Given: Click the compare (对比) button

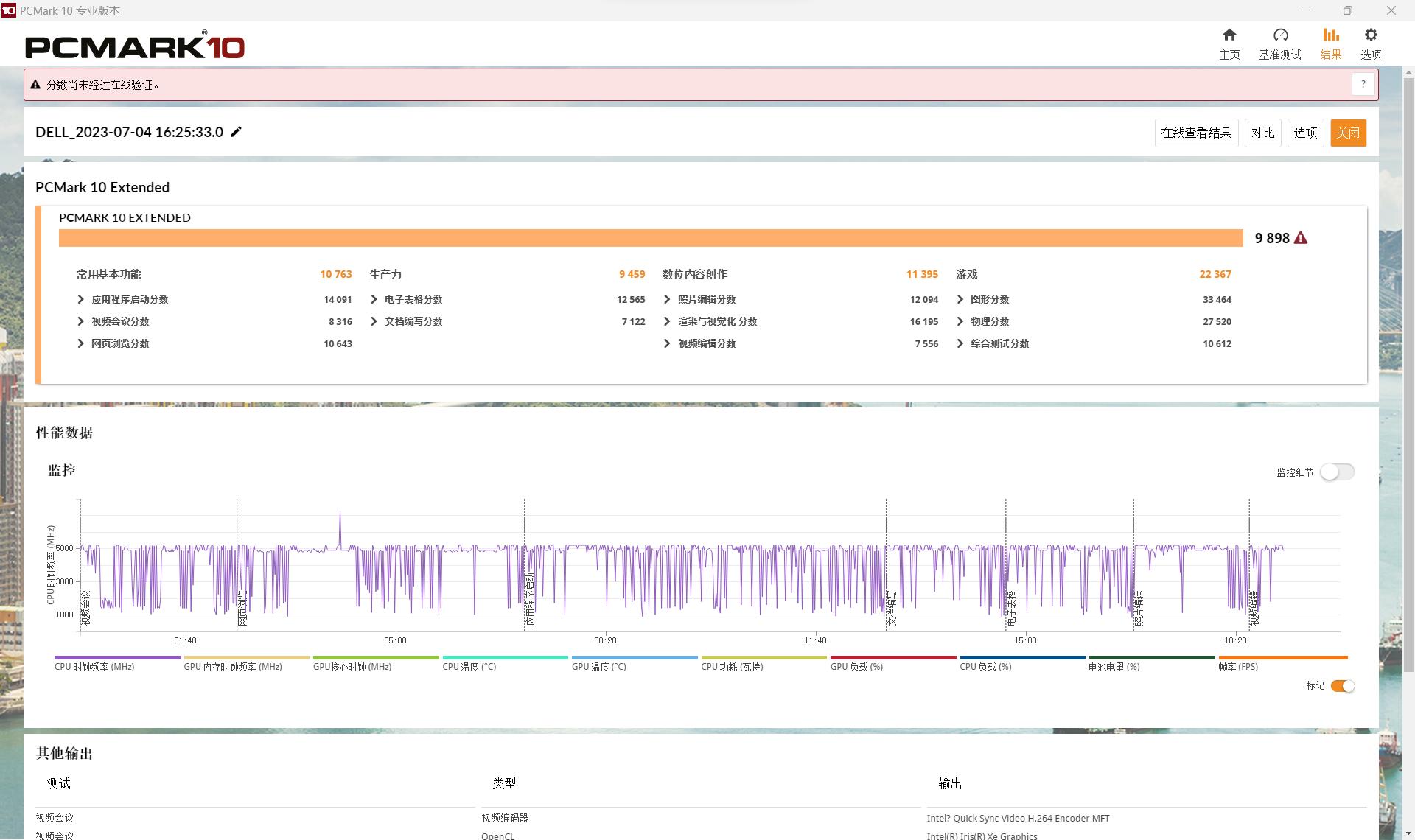Looking at the screenshot, I should click(1262, 133).
